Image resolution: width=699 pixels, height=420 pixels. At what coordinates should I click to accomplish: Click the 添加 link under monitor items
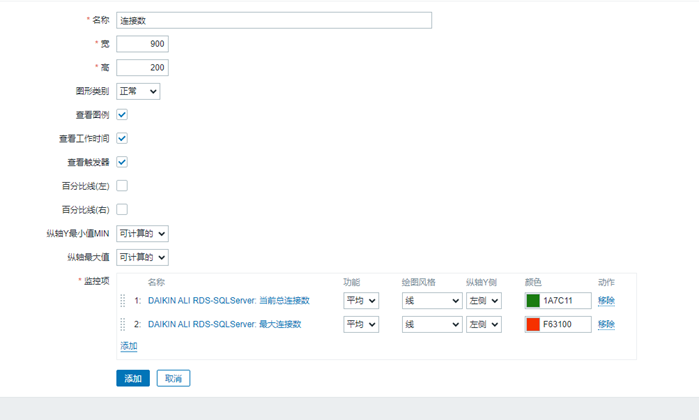129,346
